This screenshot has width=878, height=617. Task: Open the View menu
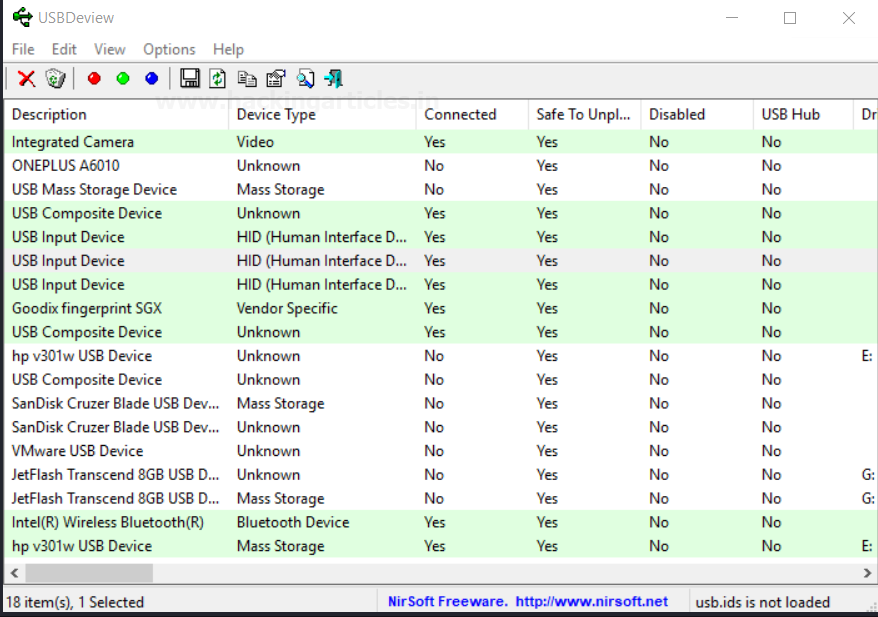tap(110, 49)
